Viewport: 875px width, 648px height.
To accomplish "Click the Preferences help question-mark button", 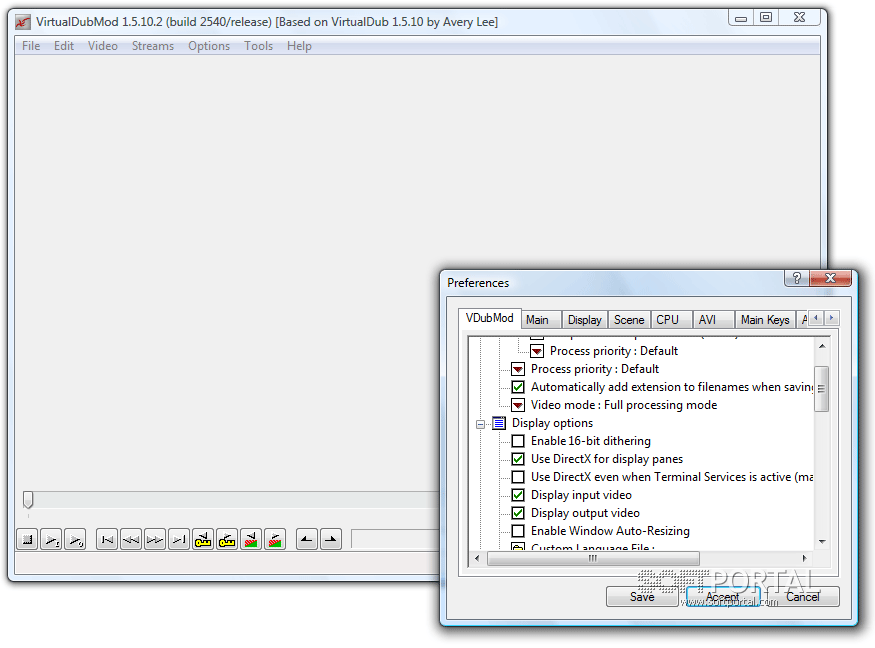I will (x=797, y=277).
